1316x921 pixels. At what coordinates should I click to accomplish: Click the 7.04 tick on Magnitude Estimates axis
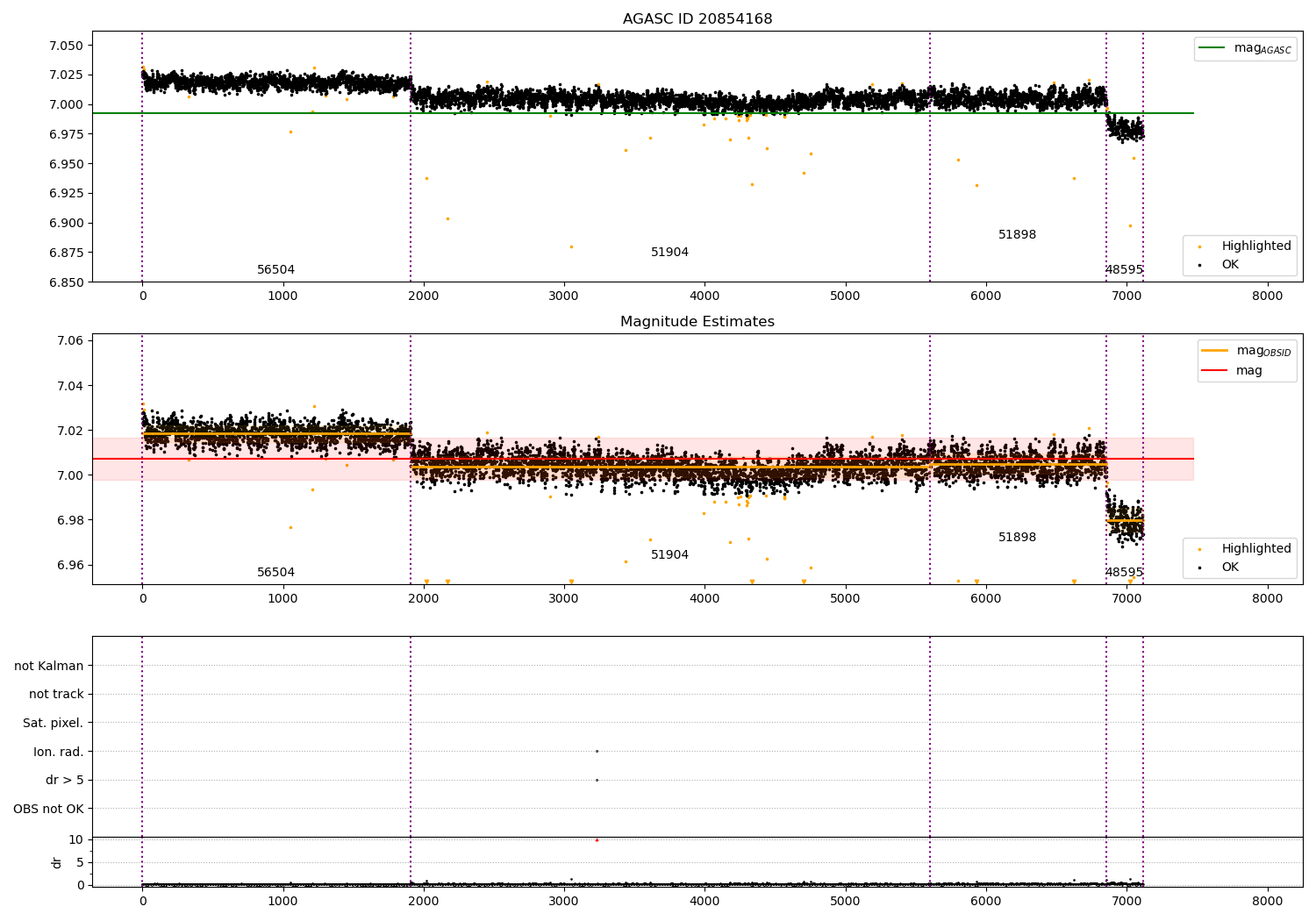tap(69, 386)
